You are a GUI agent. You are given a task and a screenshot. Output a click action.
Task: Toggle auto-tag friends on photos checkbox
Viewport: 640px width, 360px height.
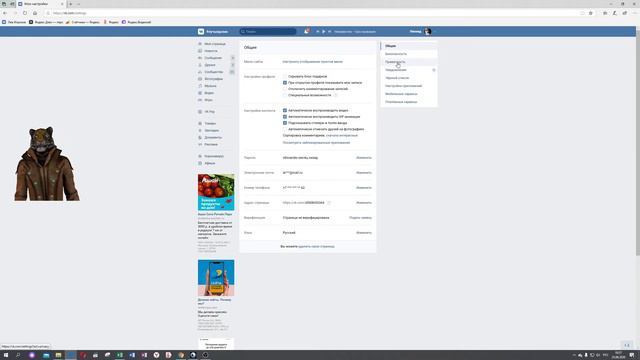[285, 129]
